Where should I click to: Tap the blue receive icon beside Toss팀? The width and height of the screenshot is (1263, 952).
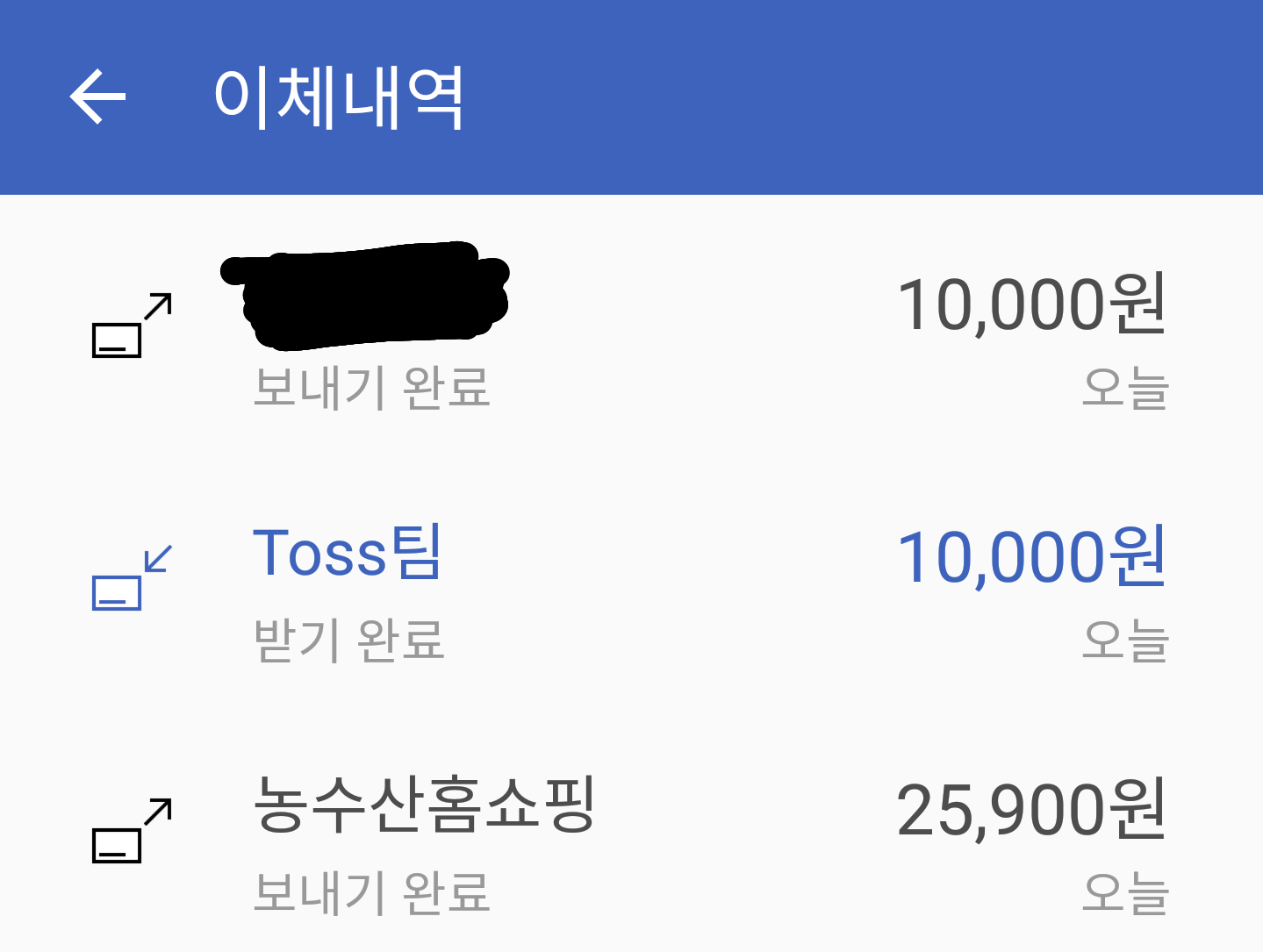[132, 577]
